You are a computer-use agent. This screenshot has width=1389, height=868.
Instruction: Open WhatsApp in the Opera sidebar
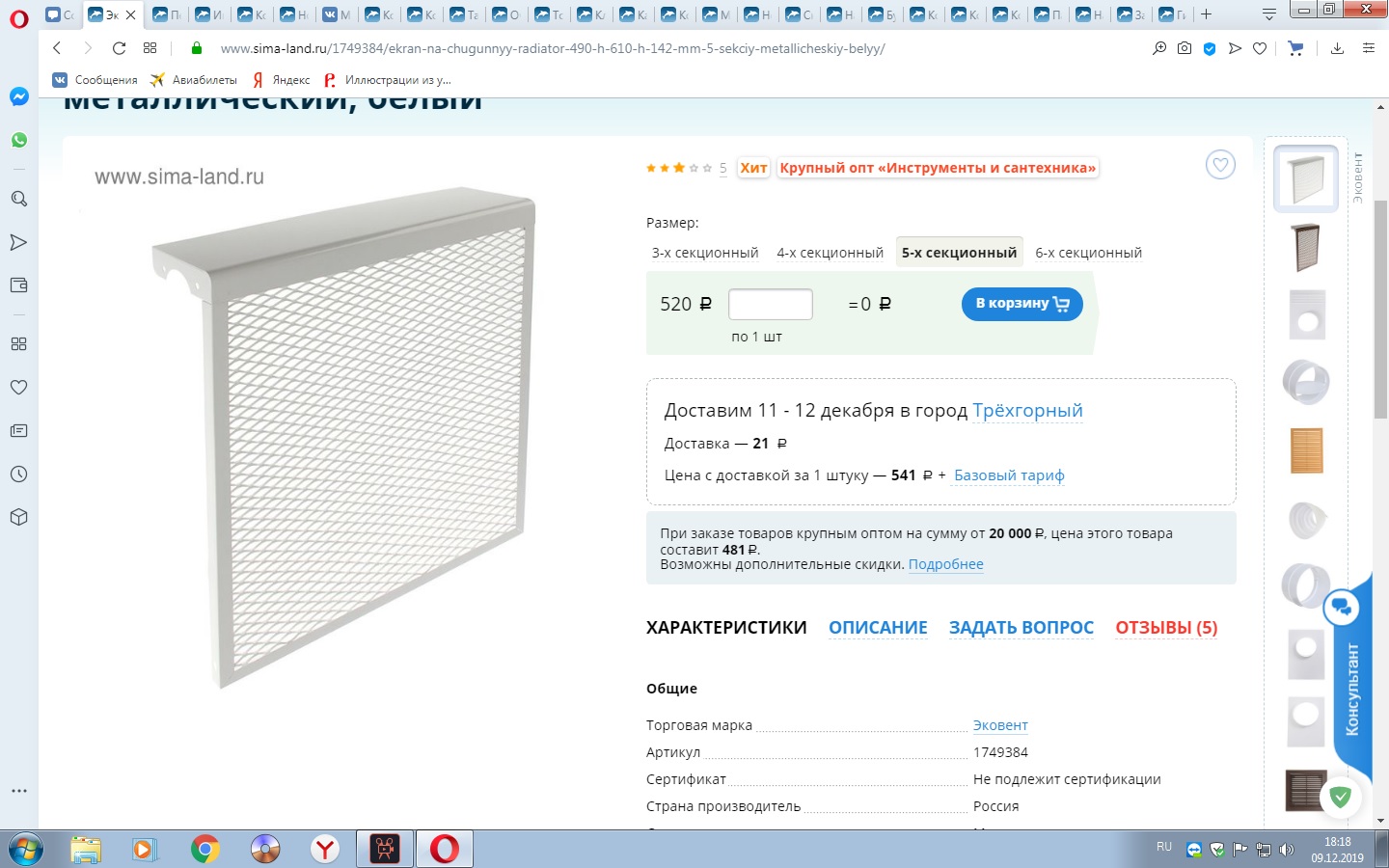(x=19, y=140)
